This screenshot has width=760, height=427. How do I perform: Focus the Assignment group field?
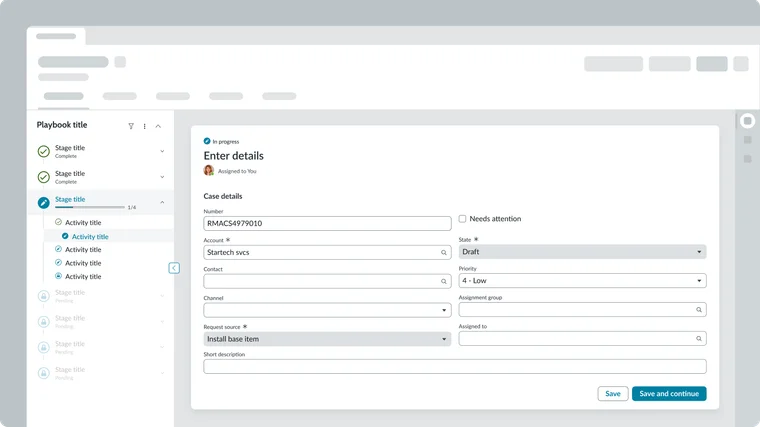(x=582, y=310)
